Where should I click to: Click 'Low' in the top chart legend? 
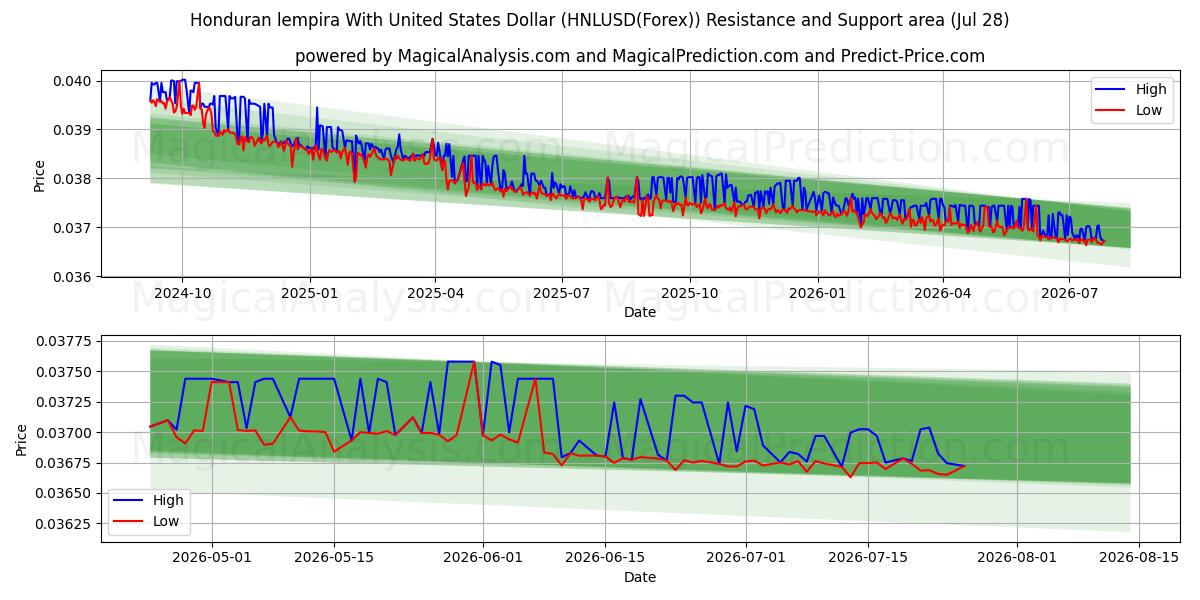1149,110
